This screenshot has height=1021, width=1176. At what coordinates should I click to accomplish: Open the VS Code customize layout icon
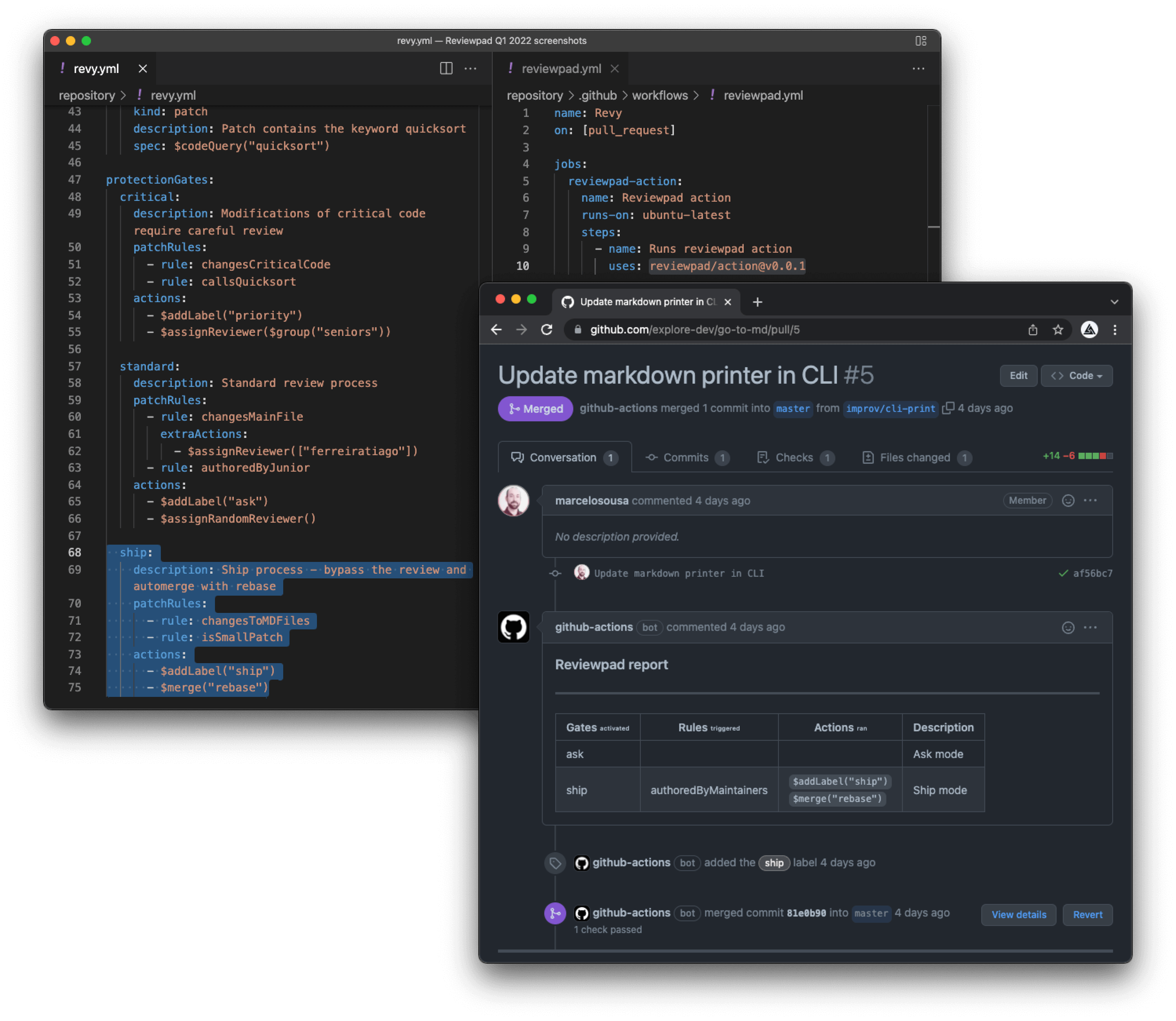920,40
